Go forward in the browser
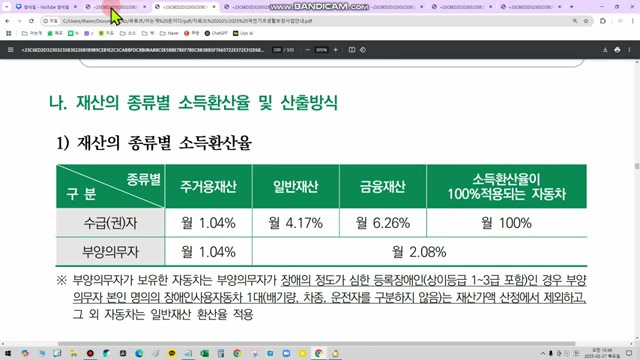Viewport: 640px width, 360px height. pyautogui.click(x=19, y=21)
